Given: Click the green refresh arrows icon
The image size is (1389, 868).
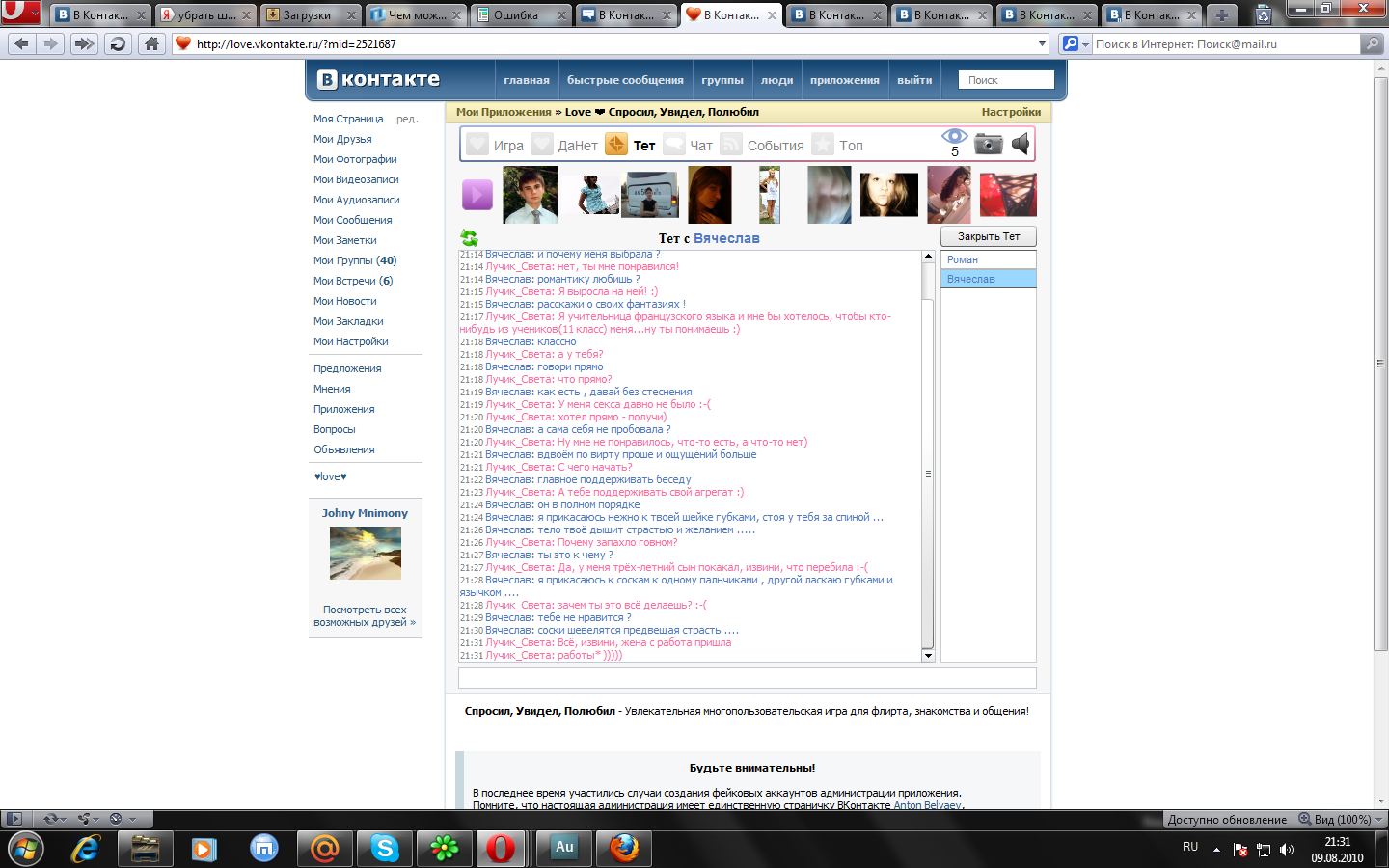Looking at the screenshot, I should tap(469, 237).
